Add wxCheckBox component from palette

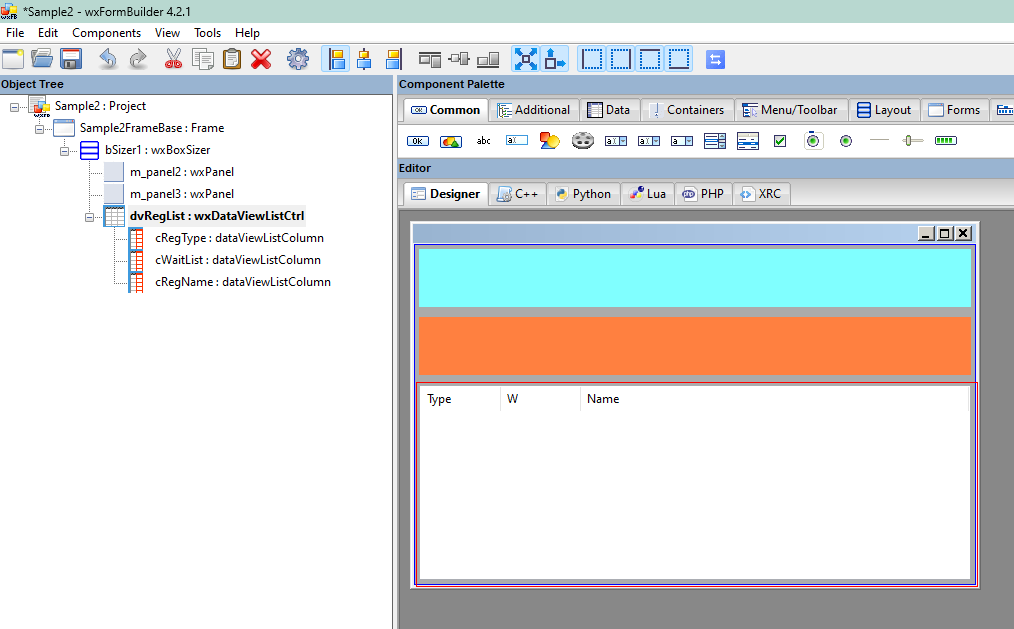point(780,141)
